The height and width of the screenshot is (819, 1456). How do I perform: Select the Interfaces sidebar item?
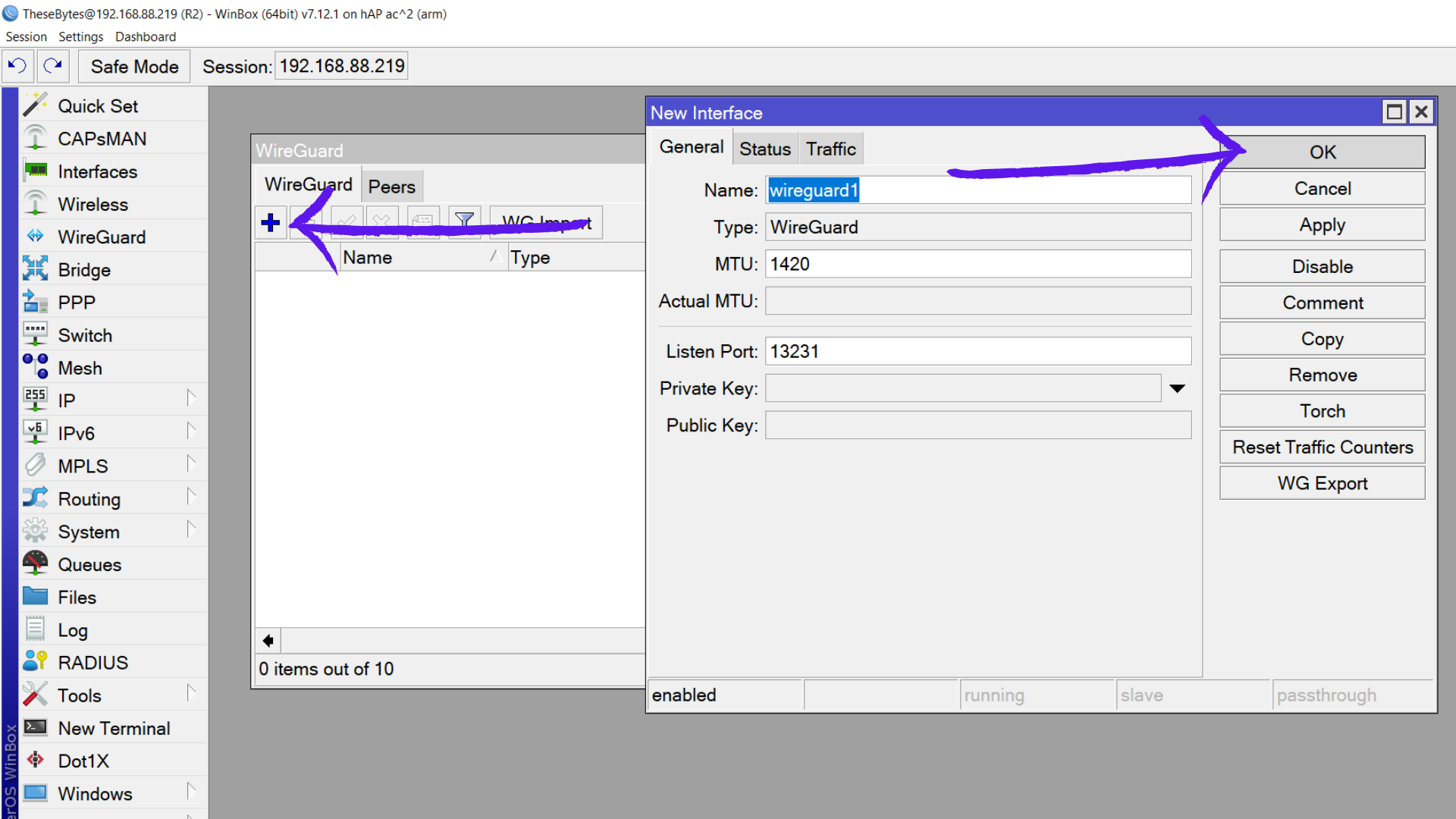tap(97, 171)
